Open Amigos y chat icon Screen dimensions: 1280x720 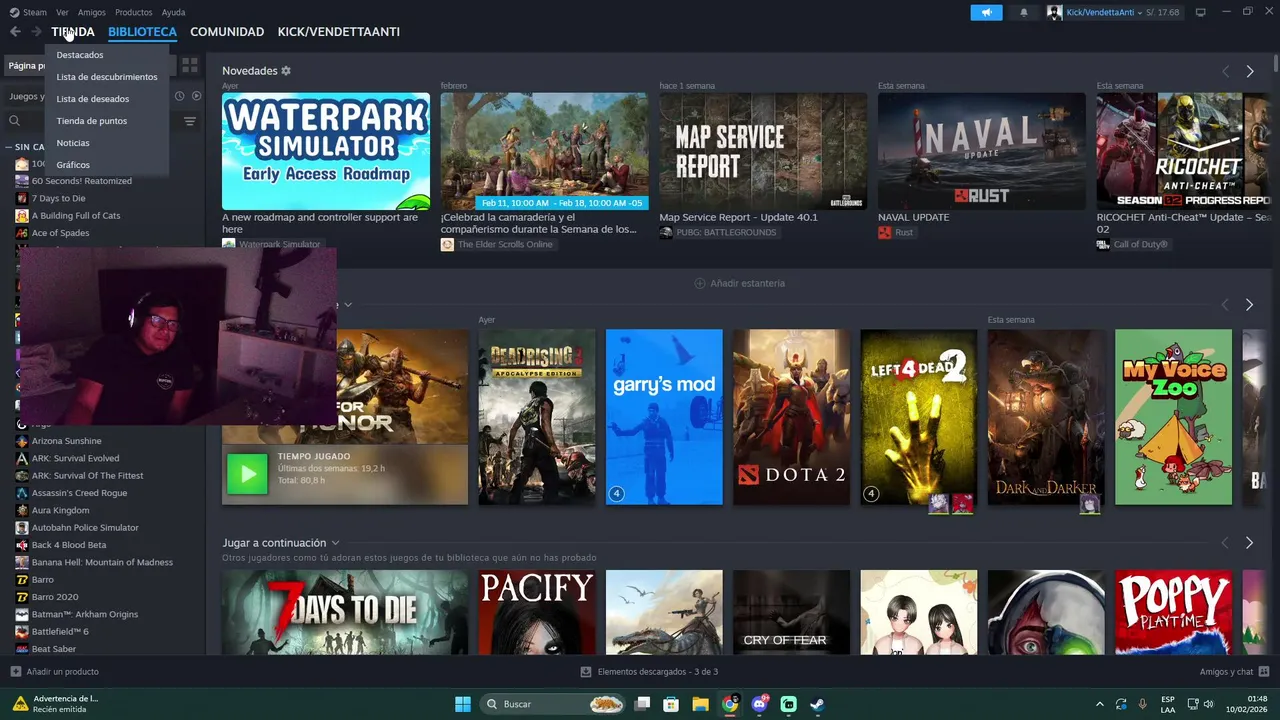1264,671
